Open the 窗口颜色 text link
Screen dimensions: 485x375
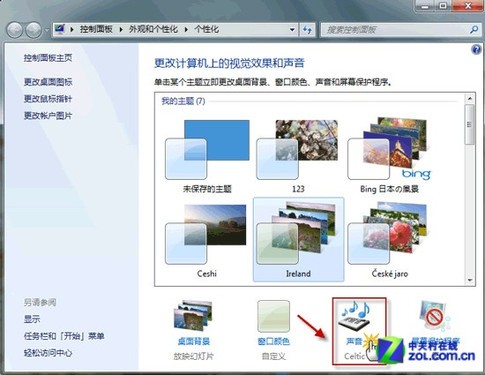coord(274,341)
